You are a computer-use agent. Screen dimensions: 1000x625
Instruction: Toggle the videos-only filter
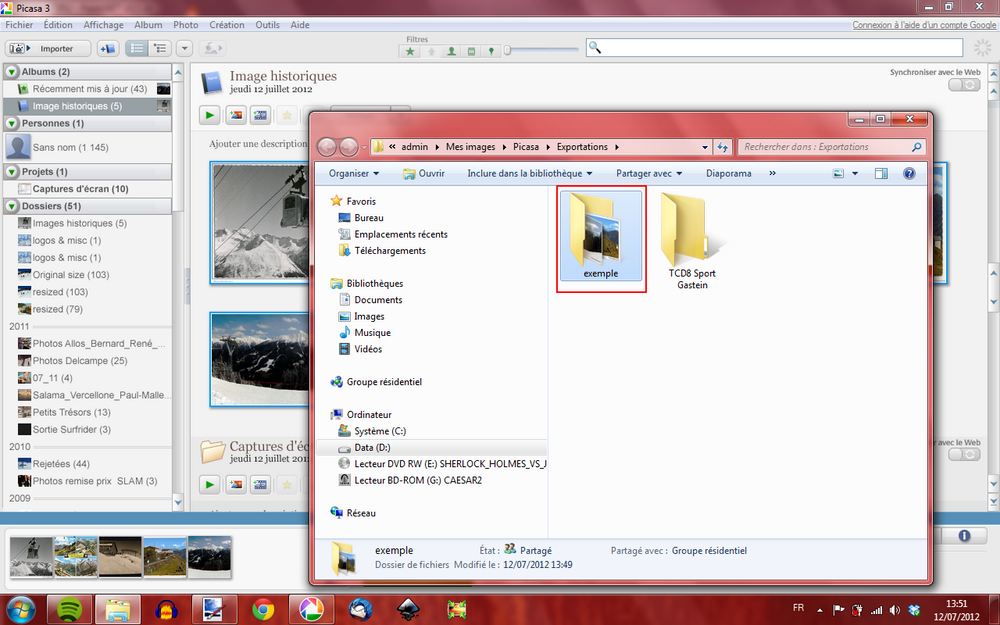click(471, 51)
